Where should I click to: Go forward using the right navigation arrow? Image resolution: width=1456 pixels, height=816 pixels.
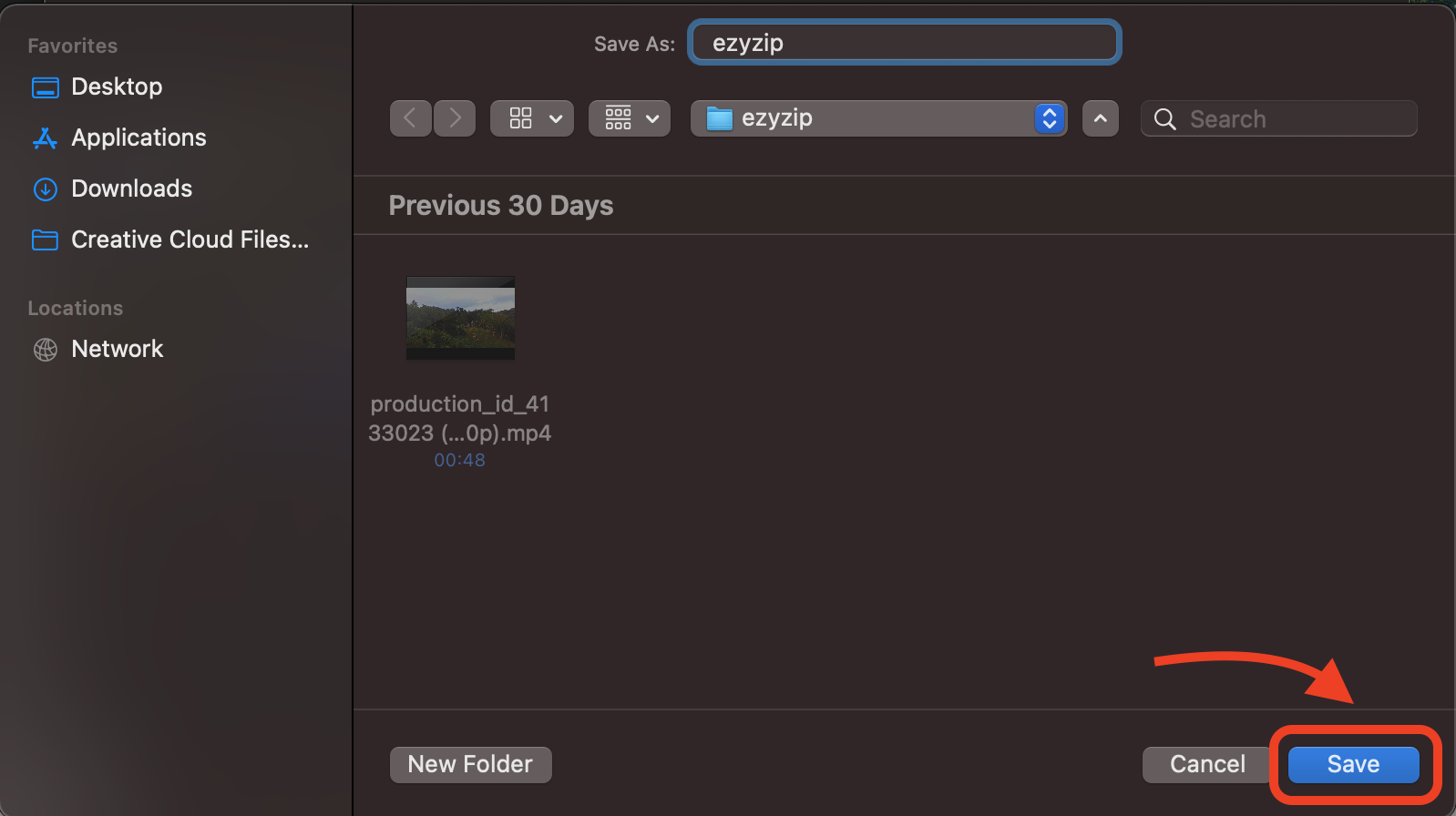tap(454, 117)
